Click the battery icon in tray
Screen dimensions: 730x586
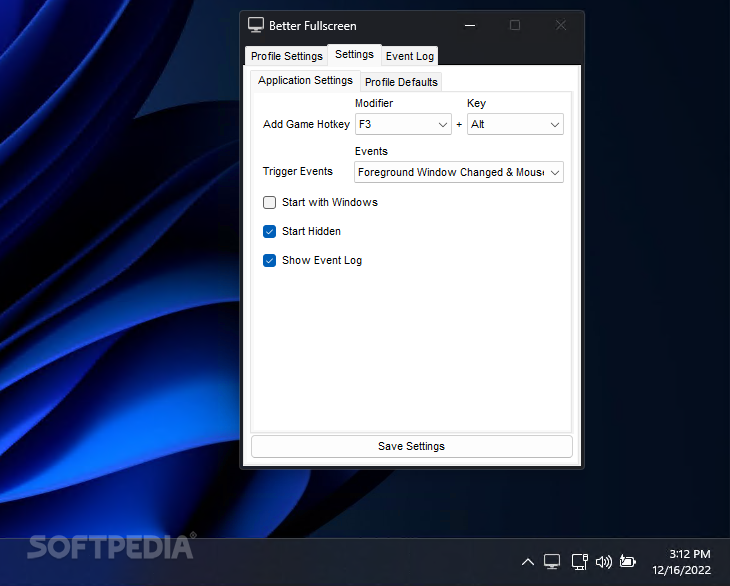click(x=628, y=562)
